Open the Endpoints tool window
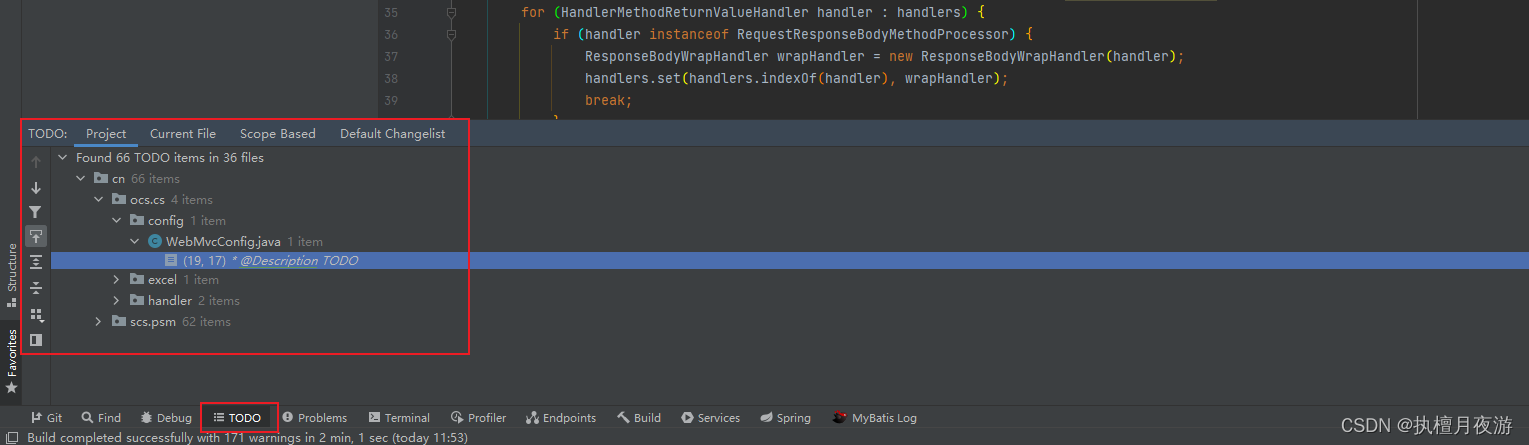This screenshot has height=445, width=1529. point(562,418)
